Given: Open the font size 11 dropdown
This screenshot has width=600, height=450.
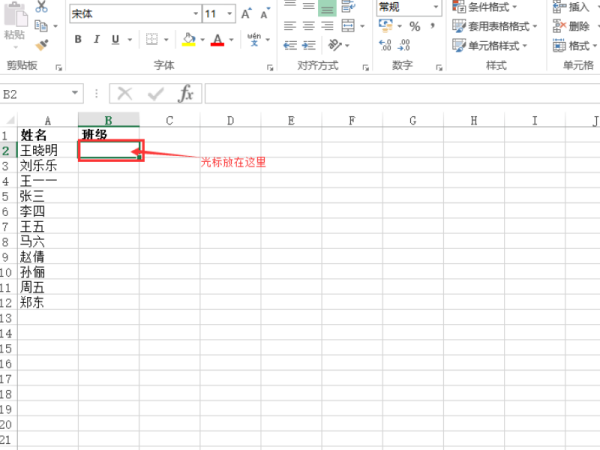Looking at the screenshot, I should tap(230, 14).
